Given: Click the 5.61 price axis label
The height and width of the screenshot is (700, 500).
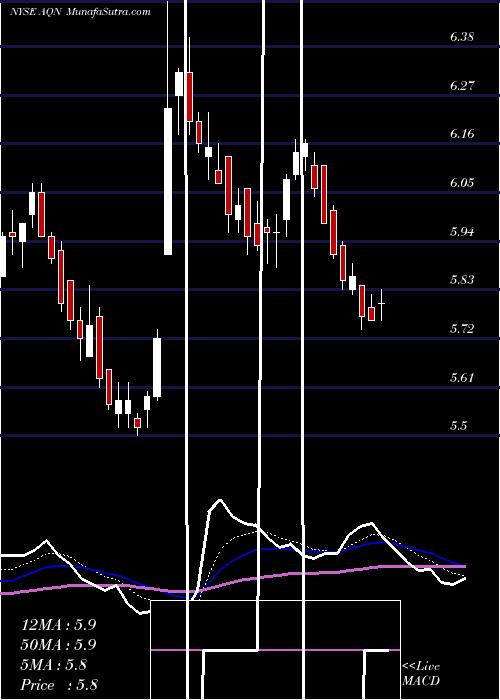Looking at the screenshot, I should [462, 378].
